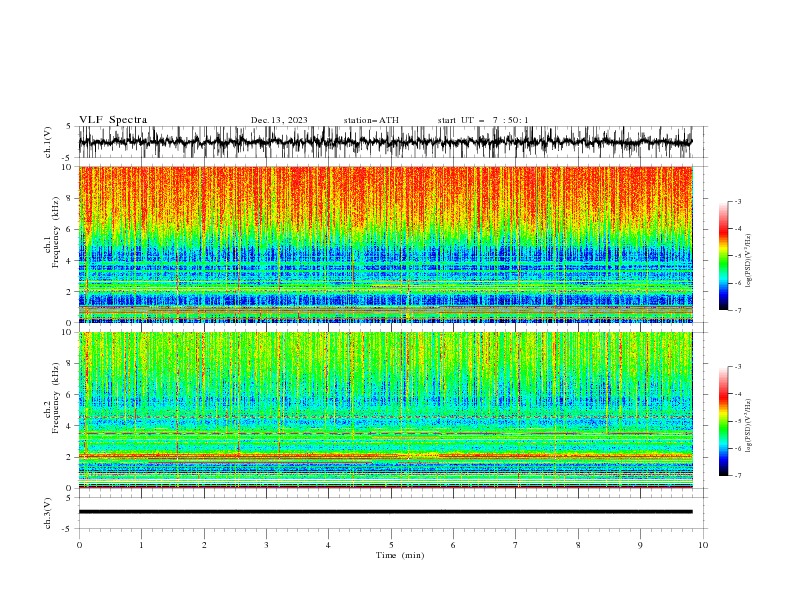Screen dimensions: 792x612
Task: Click the "ch.1(V)" waveform axis label
Action: [48, 142]
